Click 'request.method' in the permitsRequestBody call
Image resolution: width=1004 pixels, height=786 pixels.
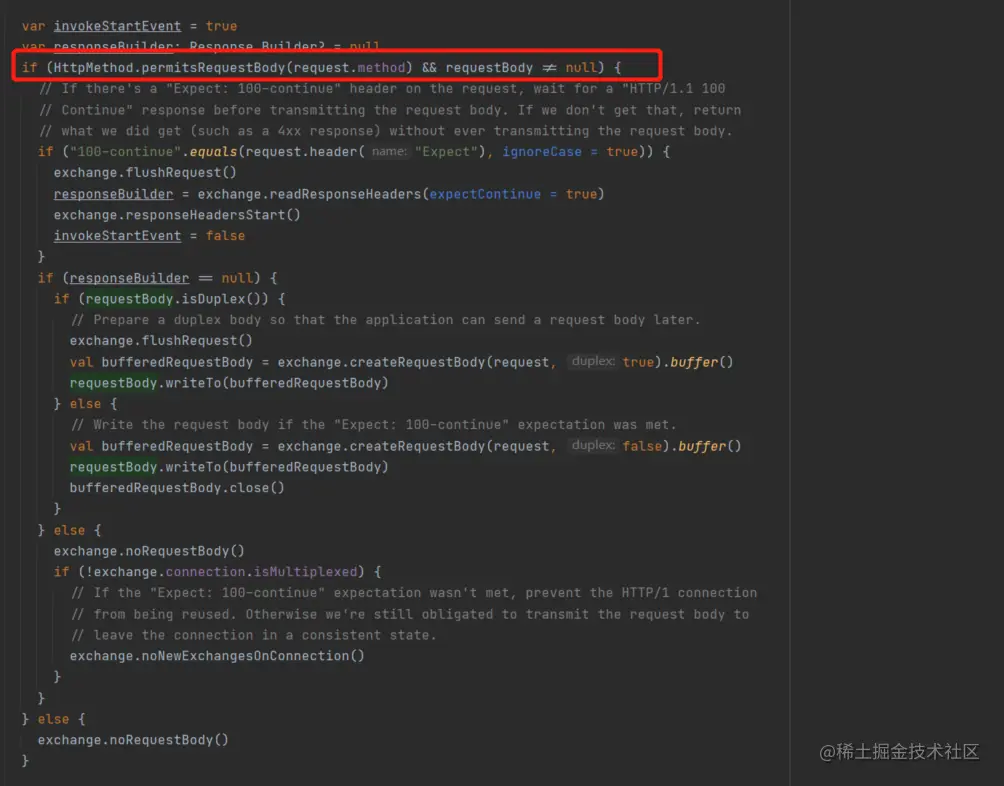(x=350, y=67)
